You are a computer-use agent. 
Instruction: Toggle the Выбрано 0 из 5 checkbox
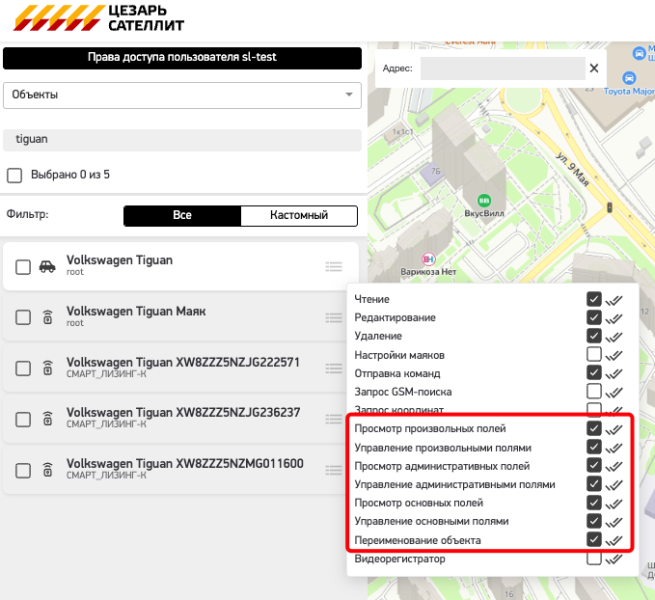tap(15, 175)
